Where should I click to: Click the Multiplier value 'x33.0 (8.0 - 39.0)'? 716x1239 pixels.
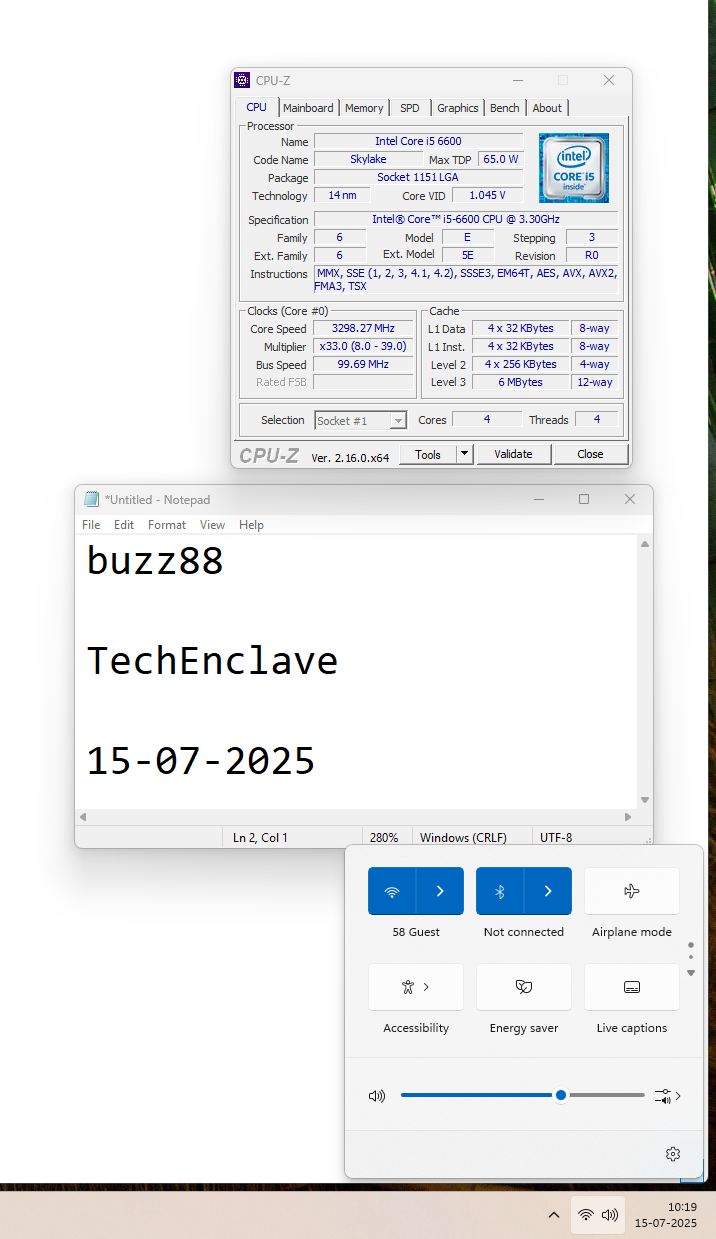tap(363, 346)
